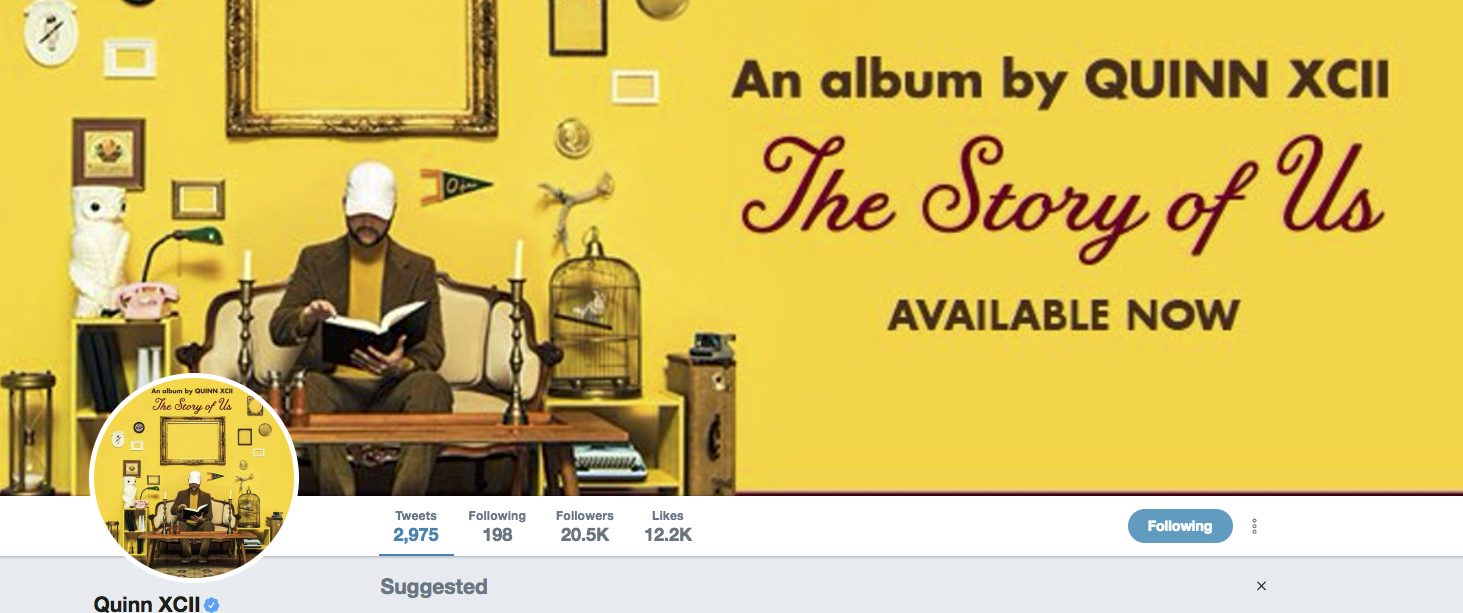The width and height of the screenshot is (1463, 613).
Task: Select the Suggested section heading
Action: (434, 587)
